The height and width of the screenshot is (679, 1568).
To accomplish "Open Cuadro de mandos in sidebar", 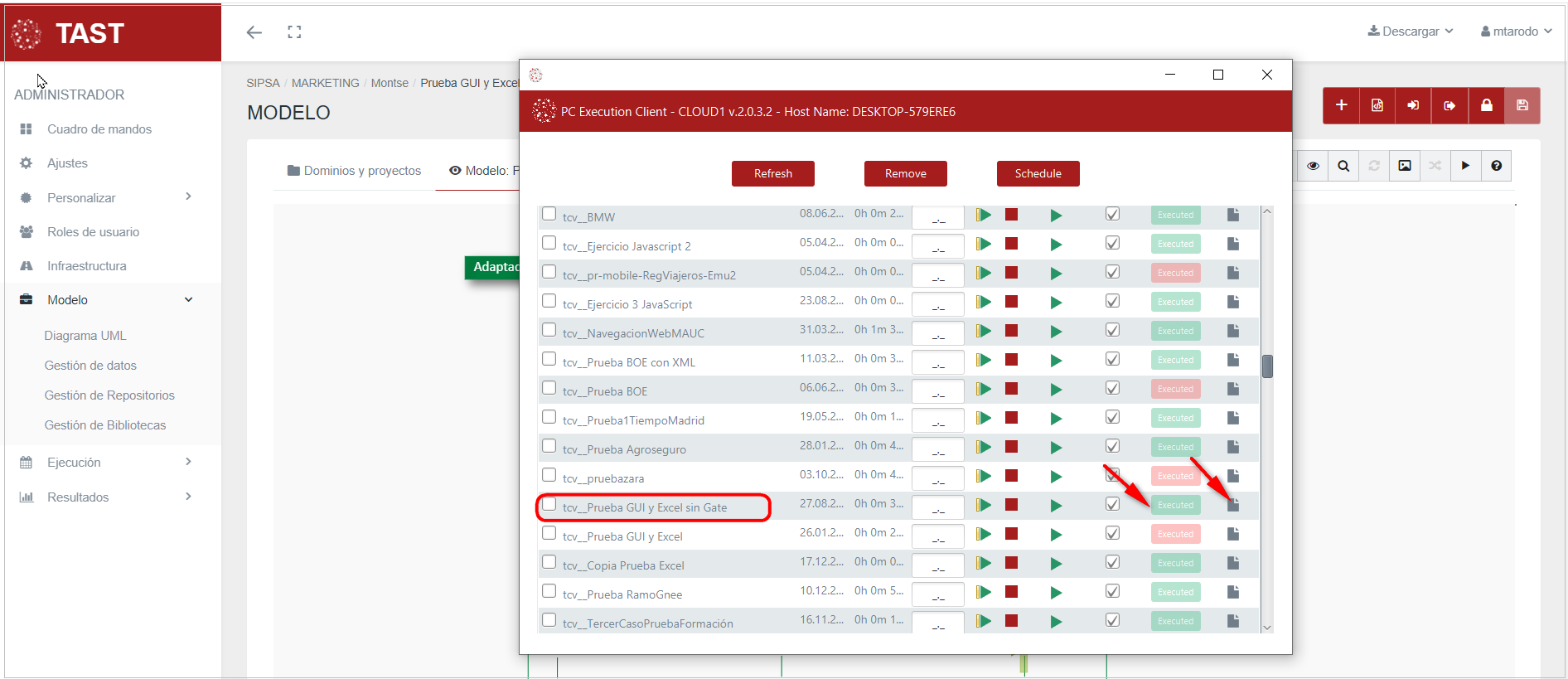I will click(99, 129).
